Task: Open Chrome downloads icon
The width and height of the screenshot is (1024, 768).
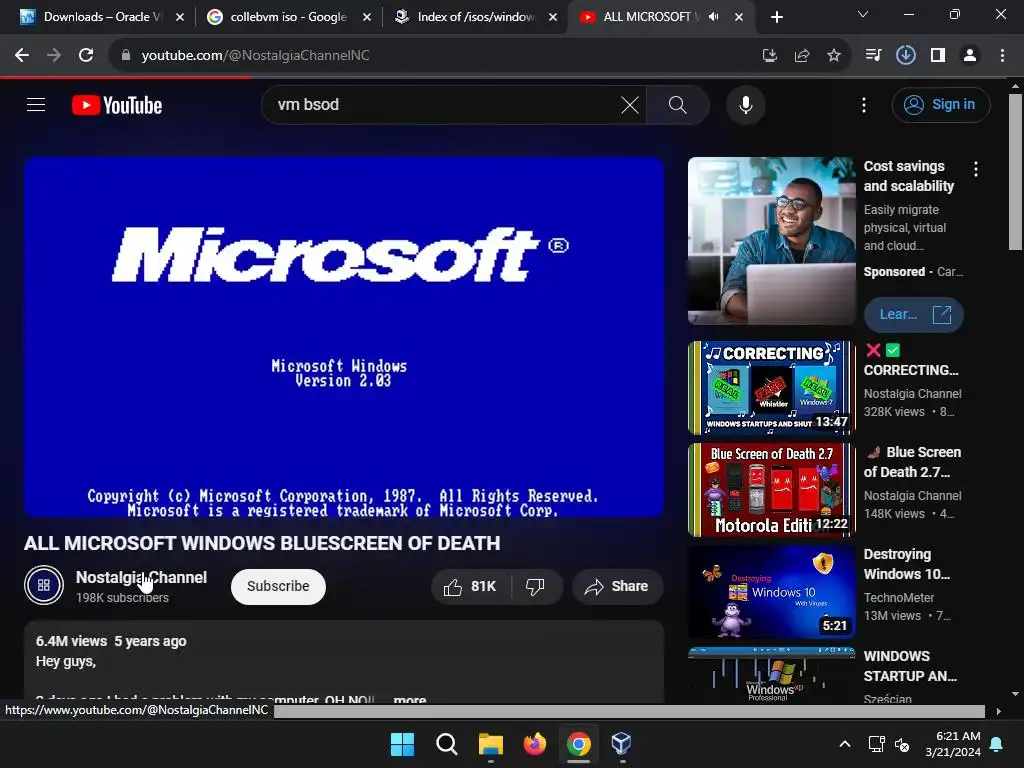Action: click(905, 56)
